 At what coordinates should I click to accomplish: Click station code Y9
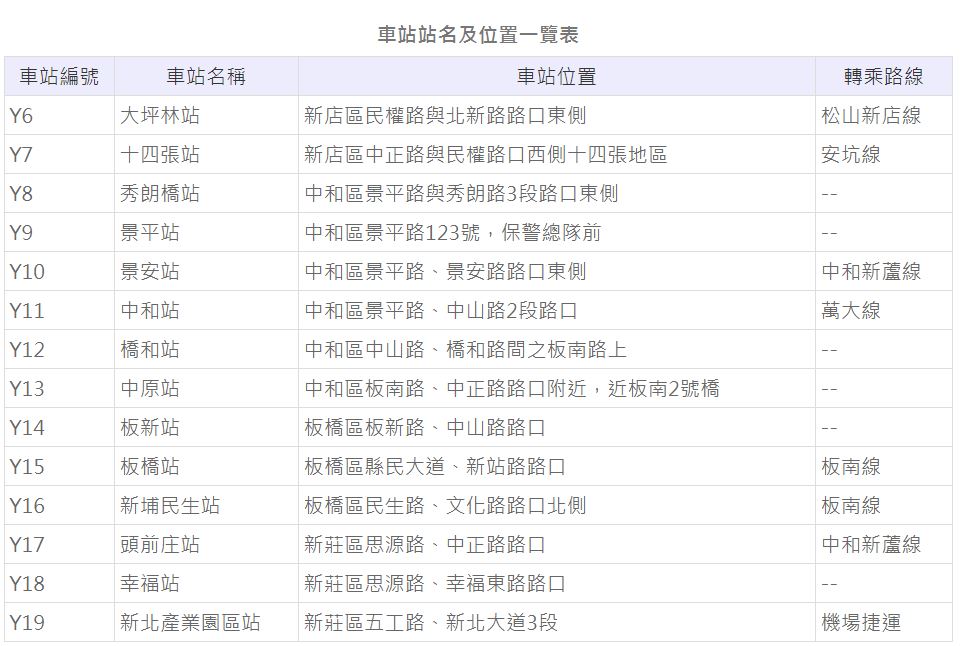pos(21,233)
